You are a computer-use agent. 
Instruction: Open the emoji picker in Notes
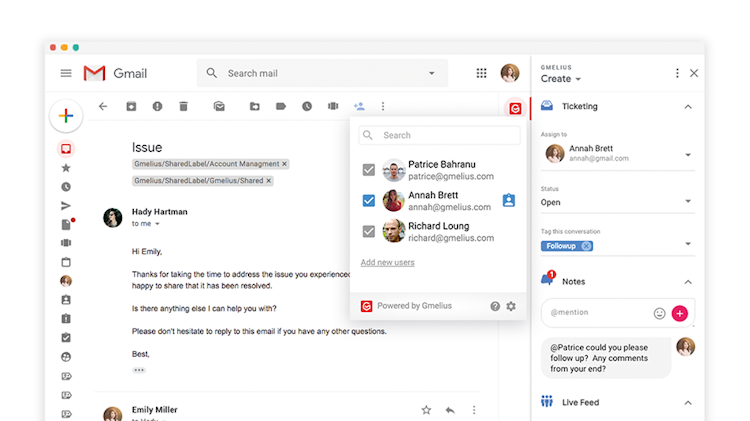(660, 313)
